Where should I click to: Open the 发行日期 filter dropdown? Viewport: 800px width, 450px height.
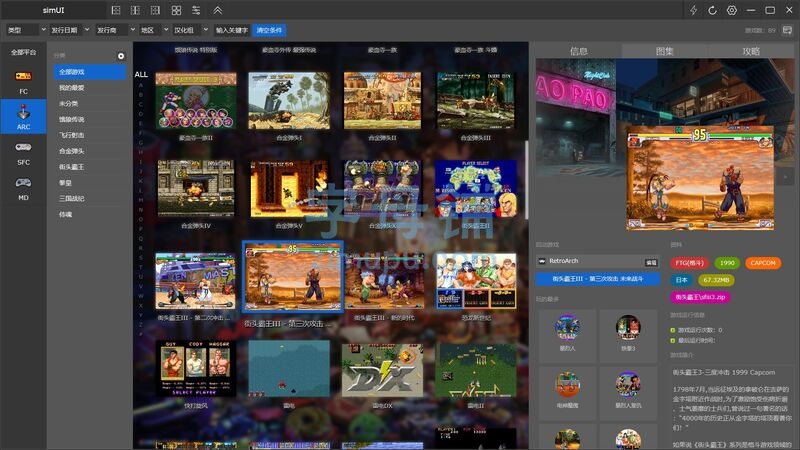point(70,30)
